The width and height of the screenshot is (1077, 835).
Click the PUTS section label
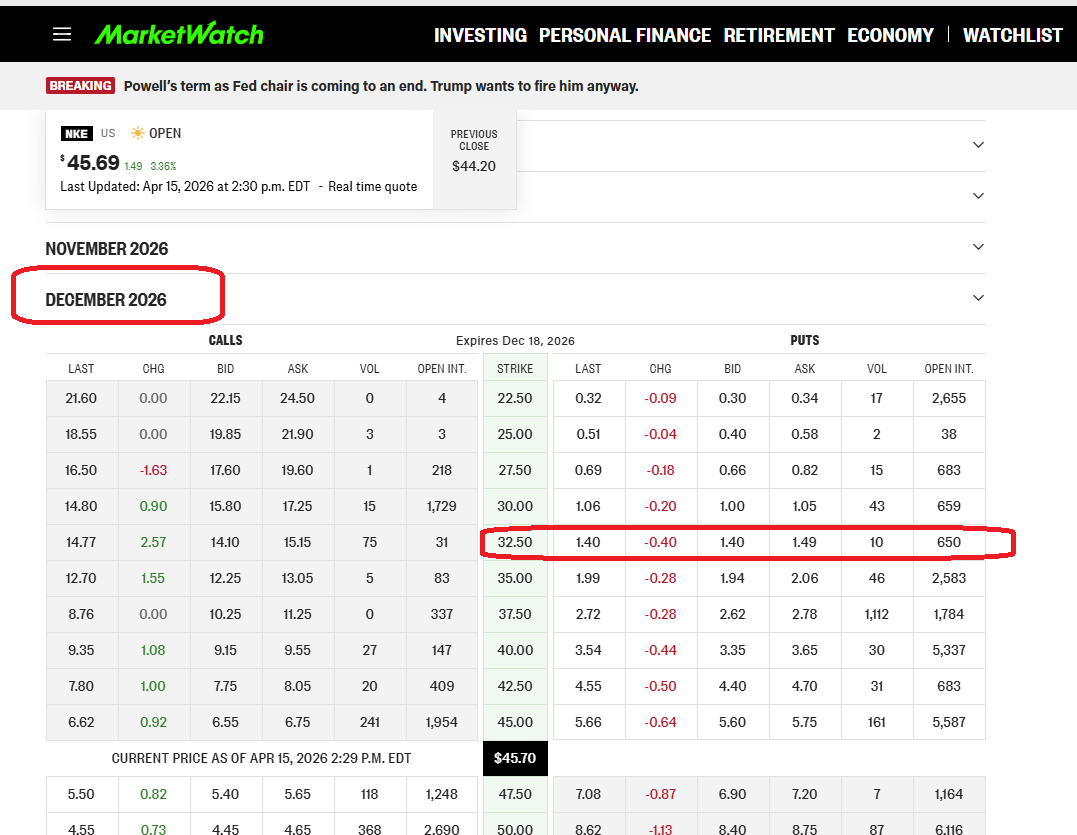804,341
